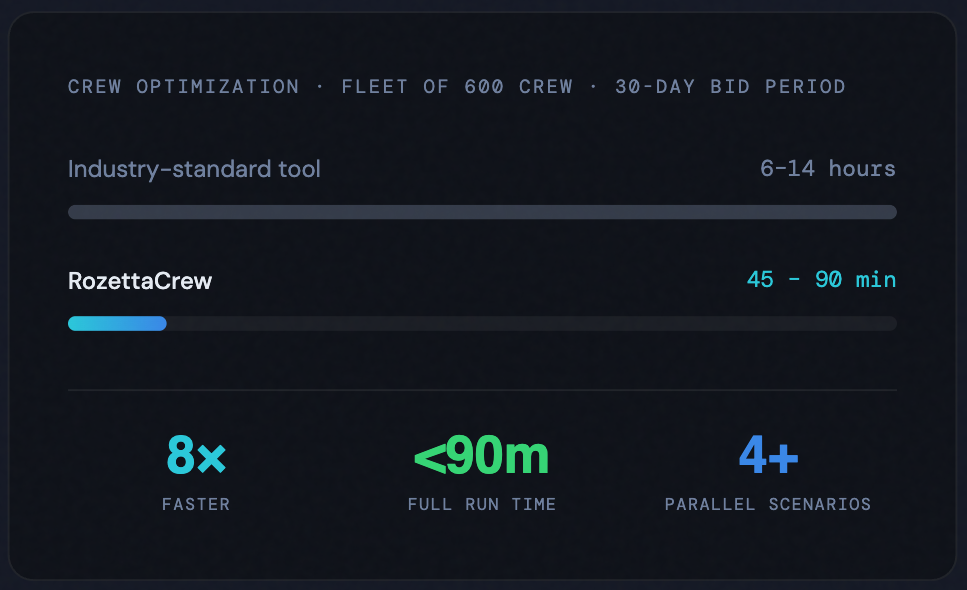Select the green 90m figure
Viewport: 967px width, 590px height.
point(497,456)
